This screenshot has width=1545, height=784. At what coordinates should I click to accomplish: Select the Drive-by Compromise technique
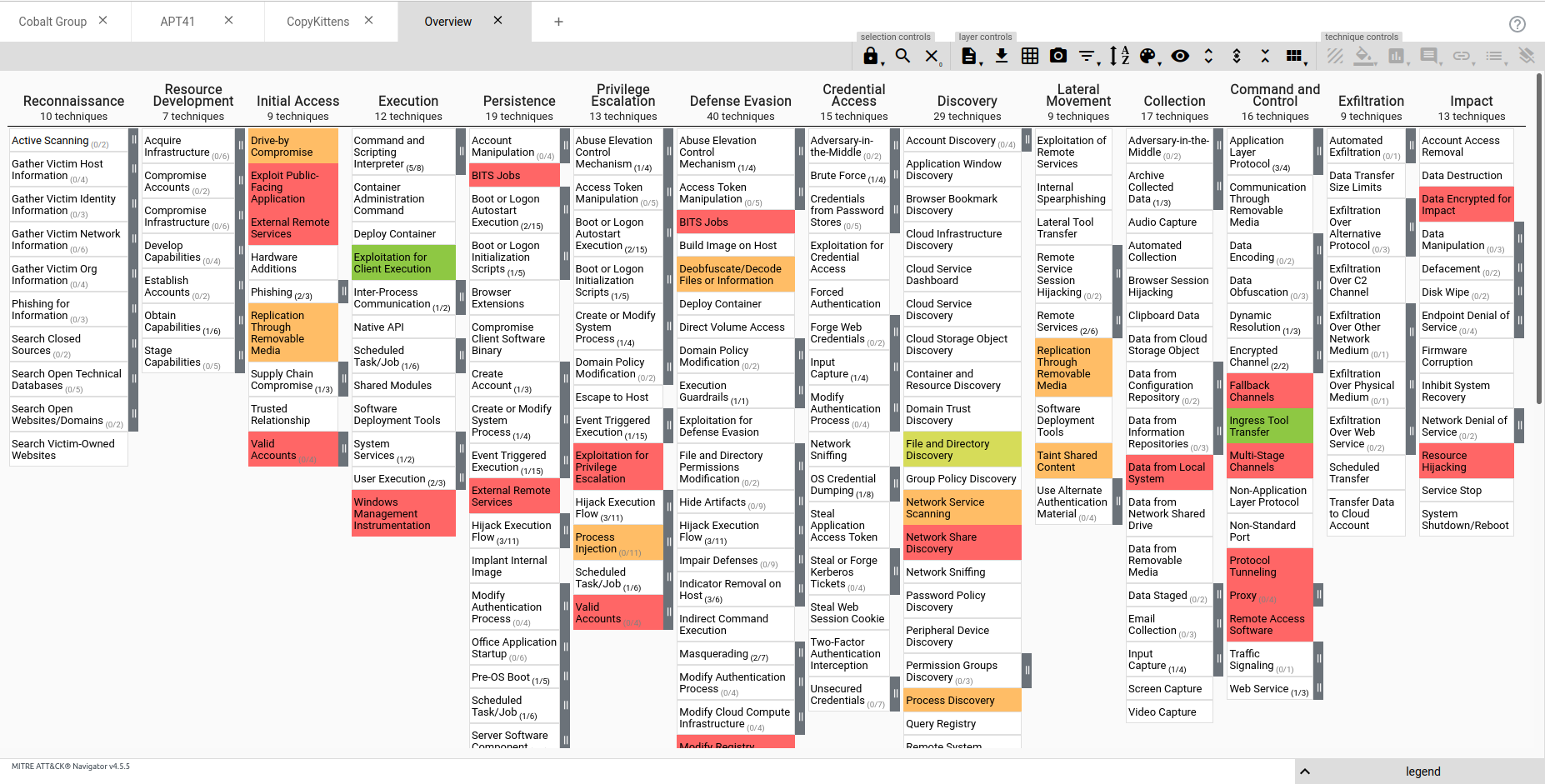coord(292,146)
